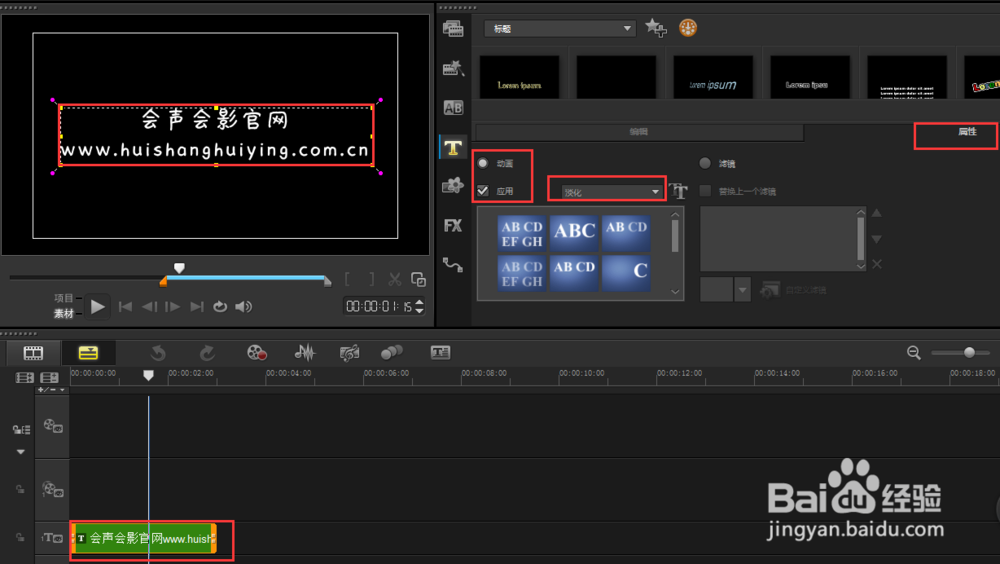Image resolution: width=1000 pixels, height=564 pixels.
Task: Open the Instant Project templates panel
Action: (x=453, y=68)
